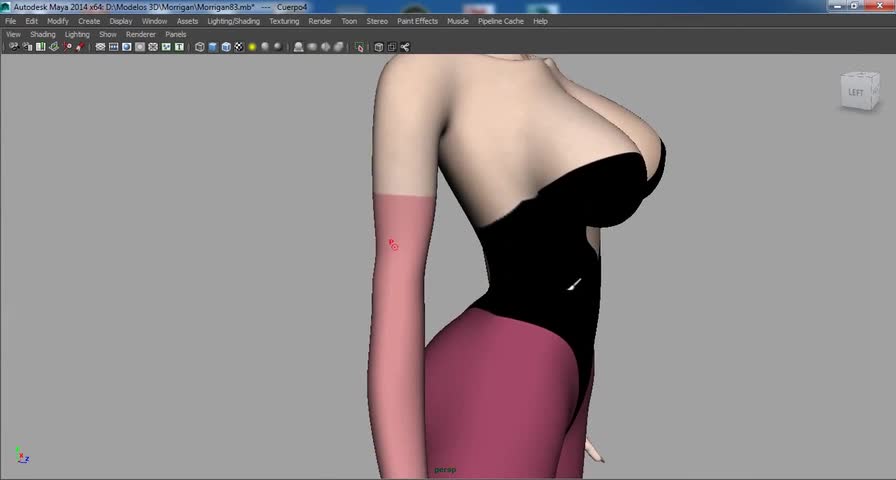The height and width of the screenshot is (480, 896).
Task: Click the Select Camera icon
Action: [x=13, y=47]
